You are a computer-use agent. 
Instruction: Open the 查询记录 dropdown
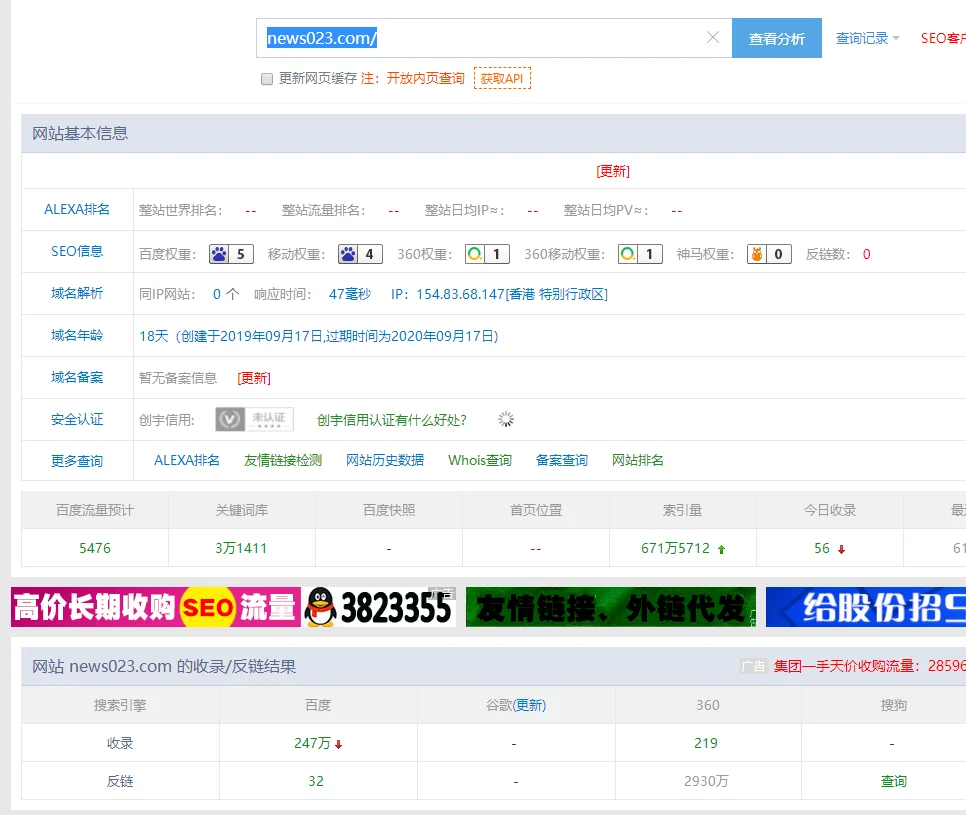(x=867, y=38)
